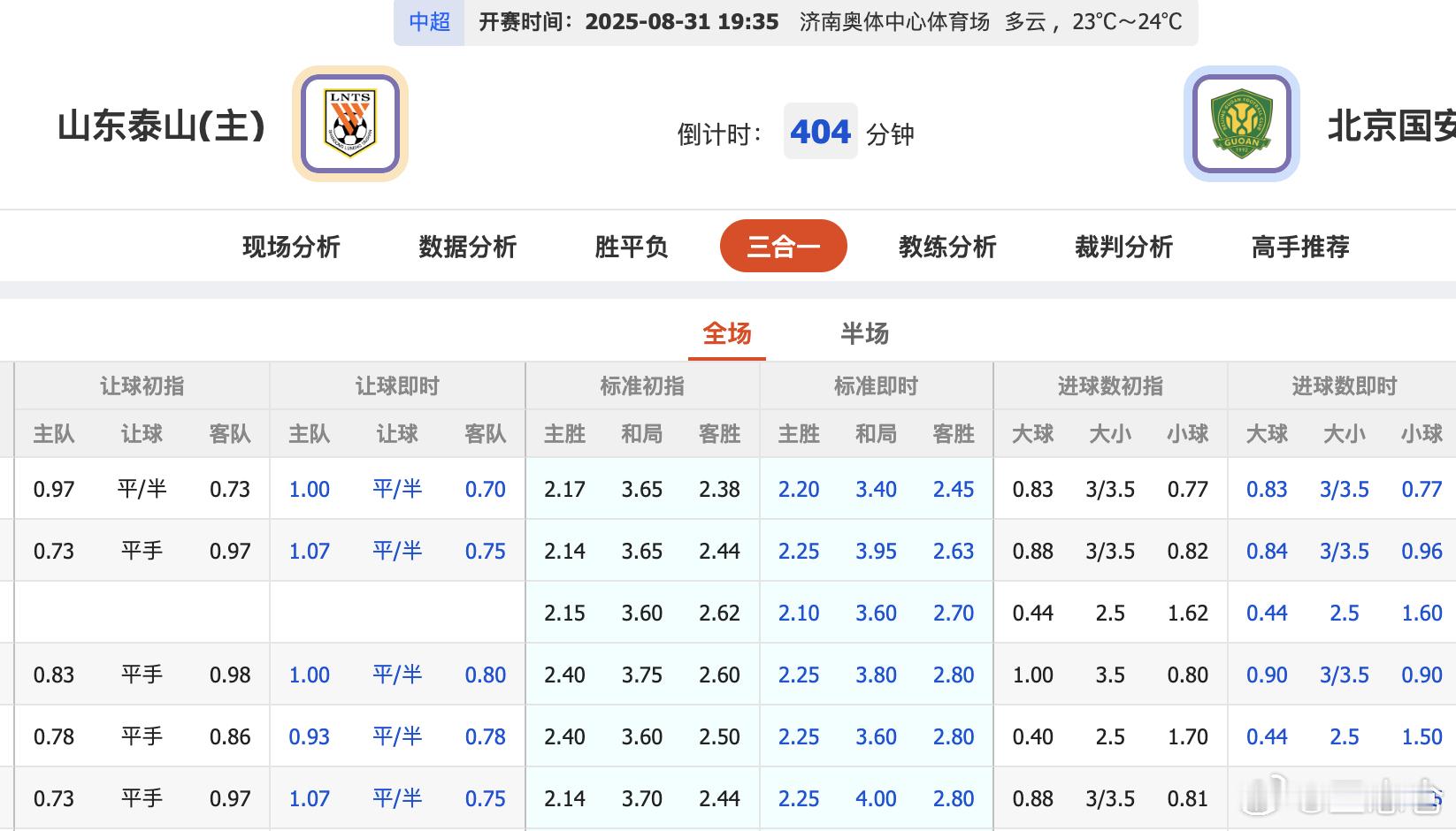
Task: Click the 1.50 live small-ball odds
Action: point(1422,736)
